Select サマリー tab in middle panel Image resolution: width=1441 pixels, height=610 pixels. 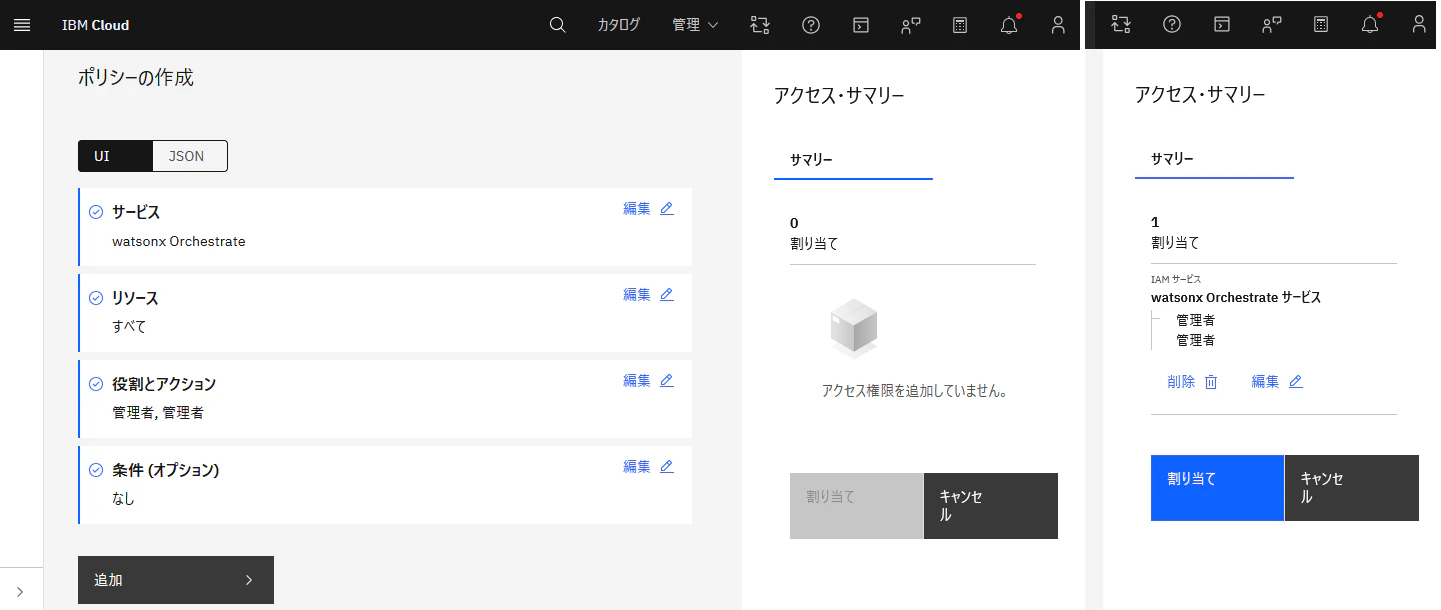pos(853,159)
